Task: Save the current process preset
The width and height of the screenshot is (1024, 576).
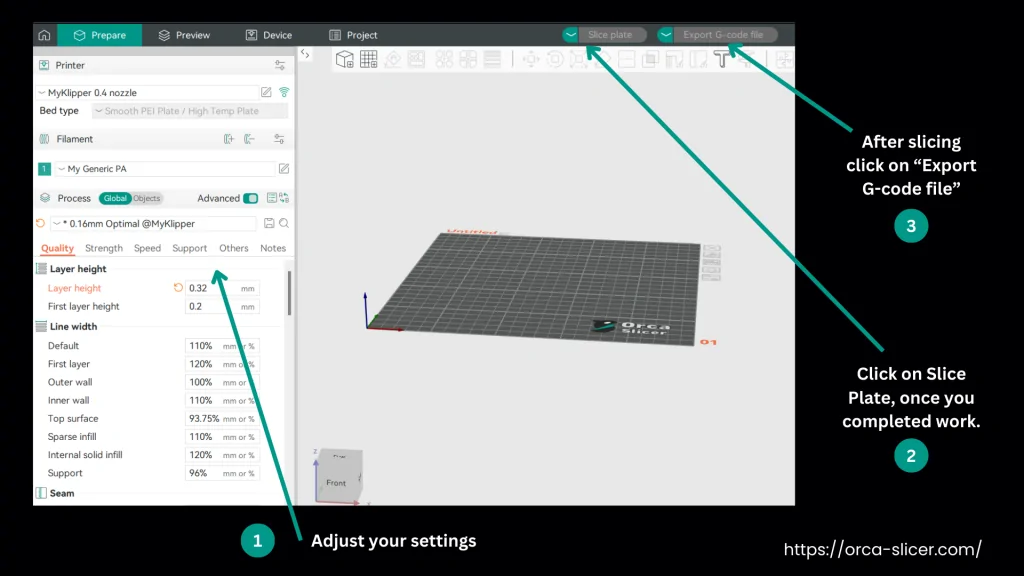Action: coord(269,223)
